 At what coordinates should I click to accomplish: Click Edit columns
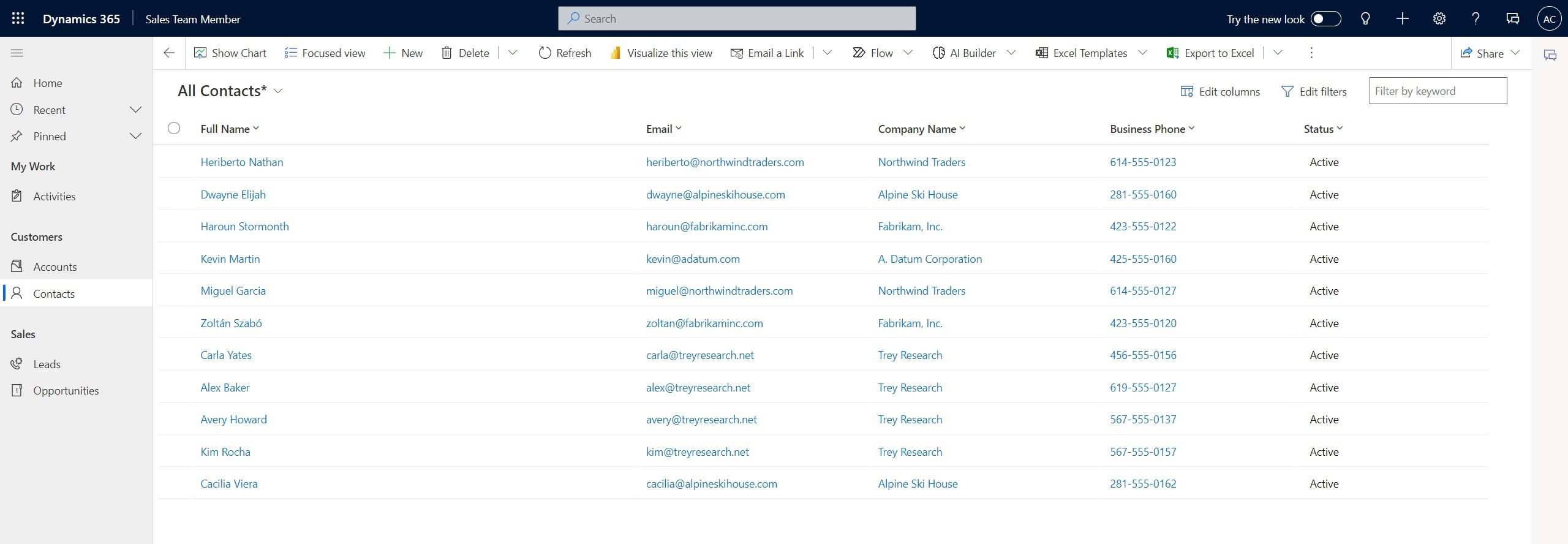[1220, 91]
